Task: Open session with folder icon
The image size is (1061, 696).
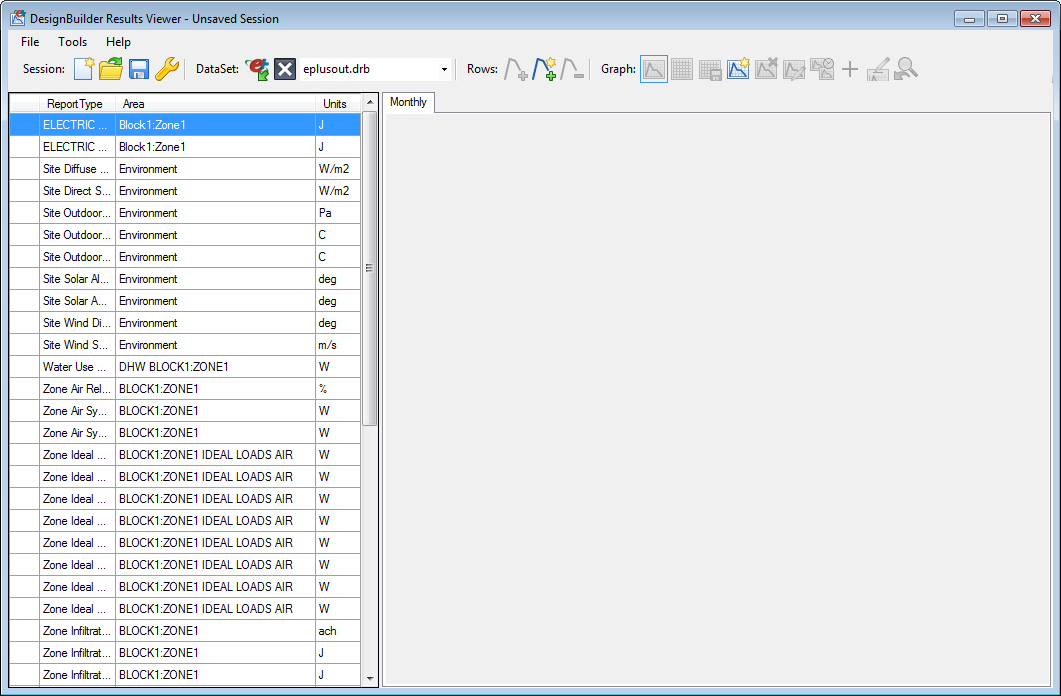Action: coord(111,69)
